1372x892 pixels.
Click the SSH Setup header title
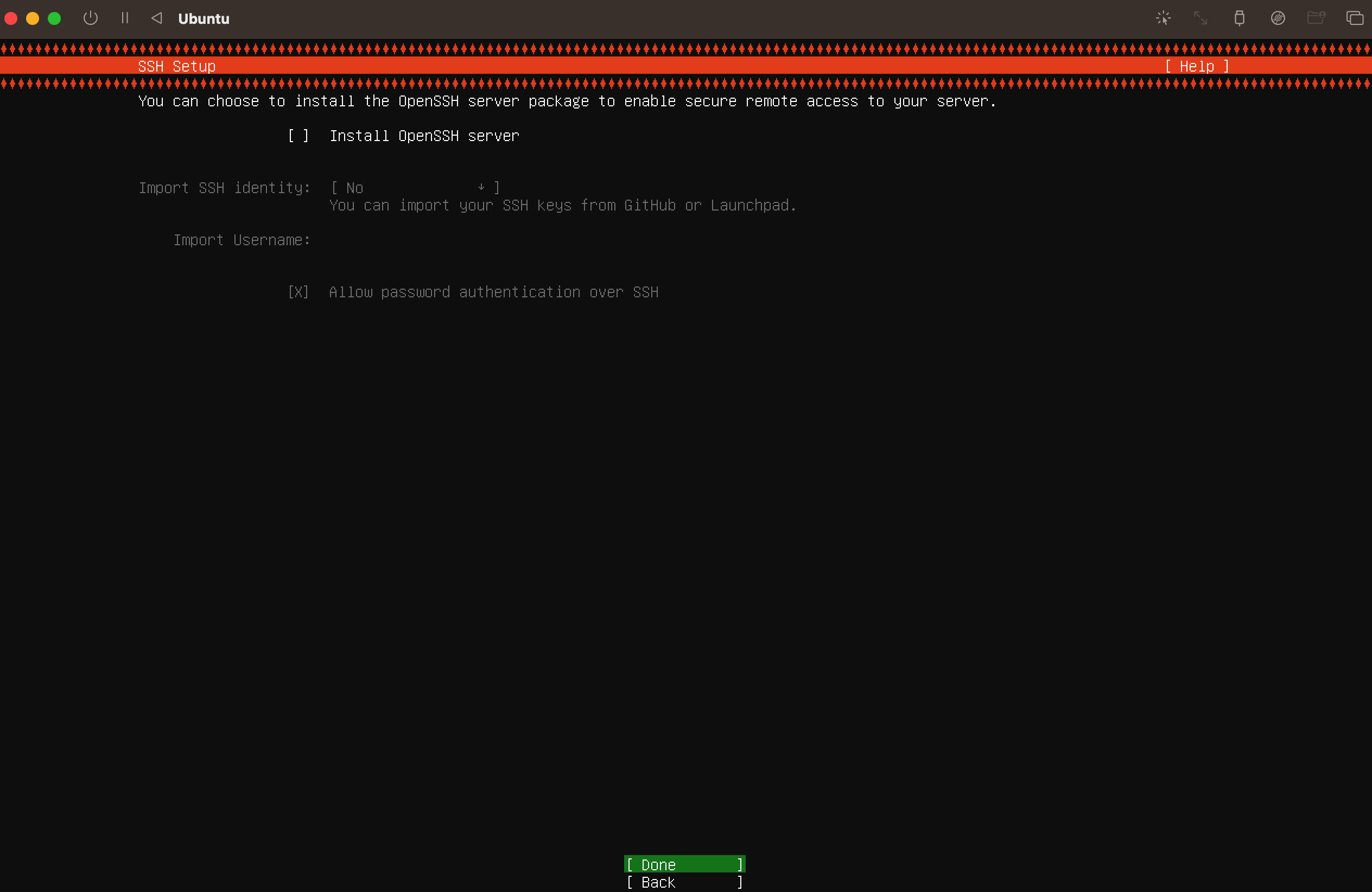pyautogui.click(x=176, y=66)
